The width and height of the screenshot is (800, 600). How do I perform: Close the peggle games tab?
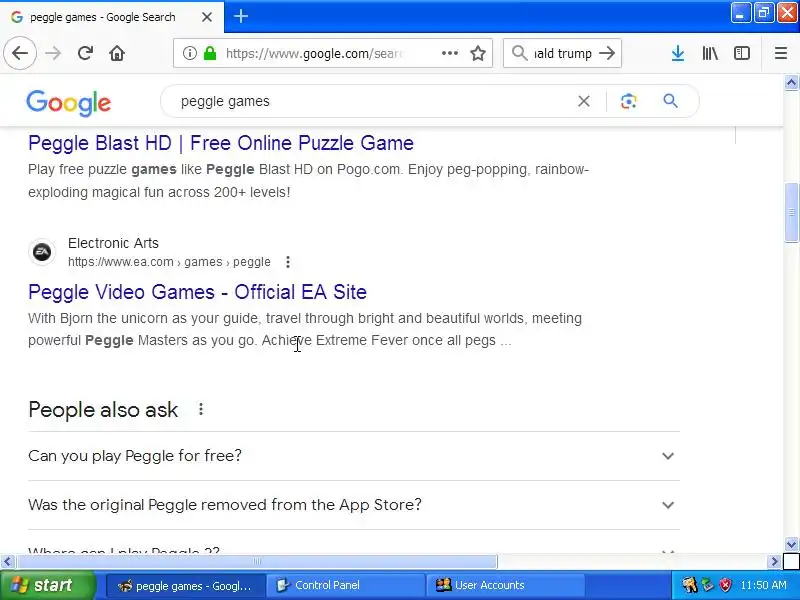[207, 17]
